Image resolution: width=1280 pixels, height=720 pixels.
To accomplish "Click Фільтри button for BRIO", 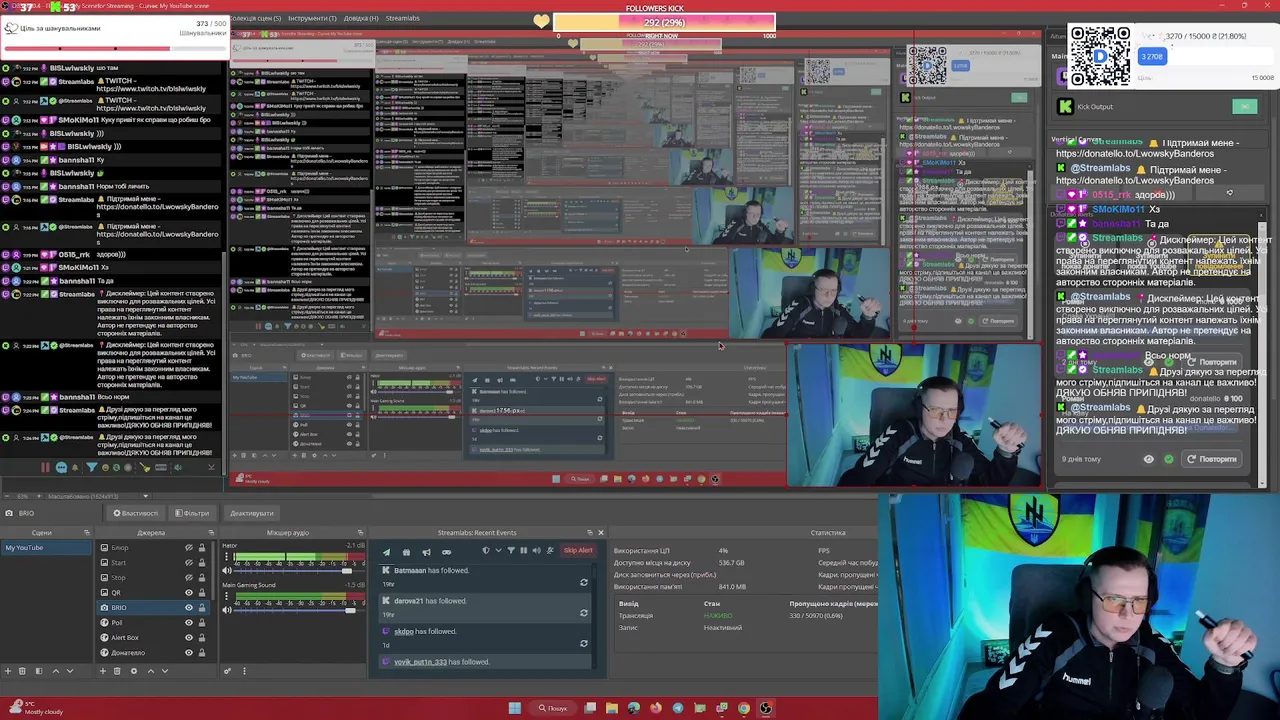I will (192, 513).
